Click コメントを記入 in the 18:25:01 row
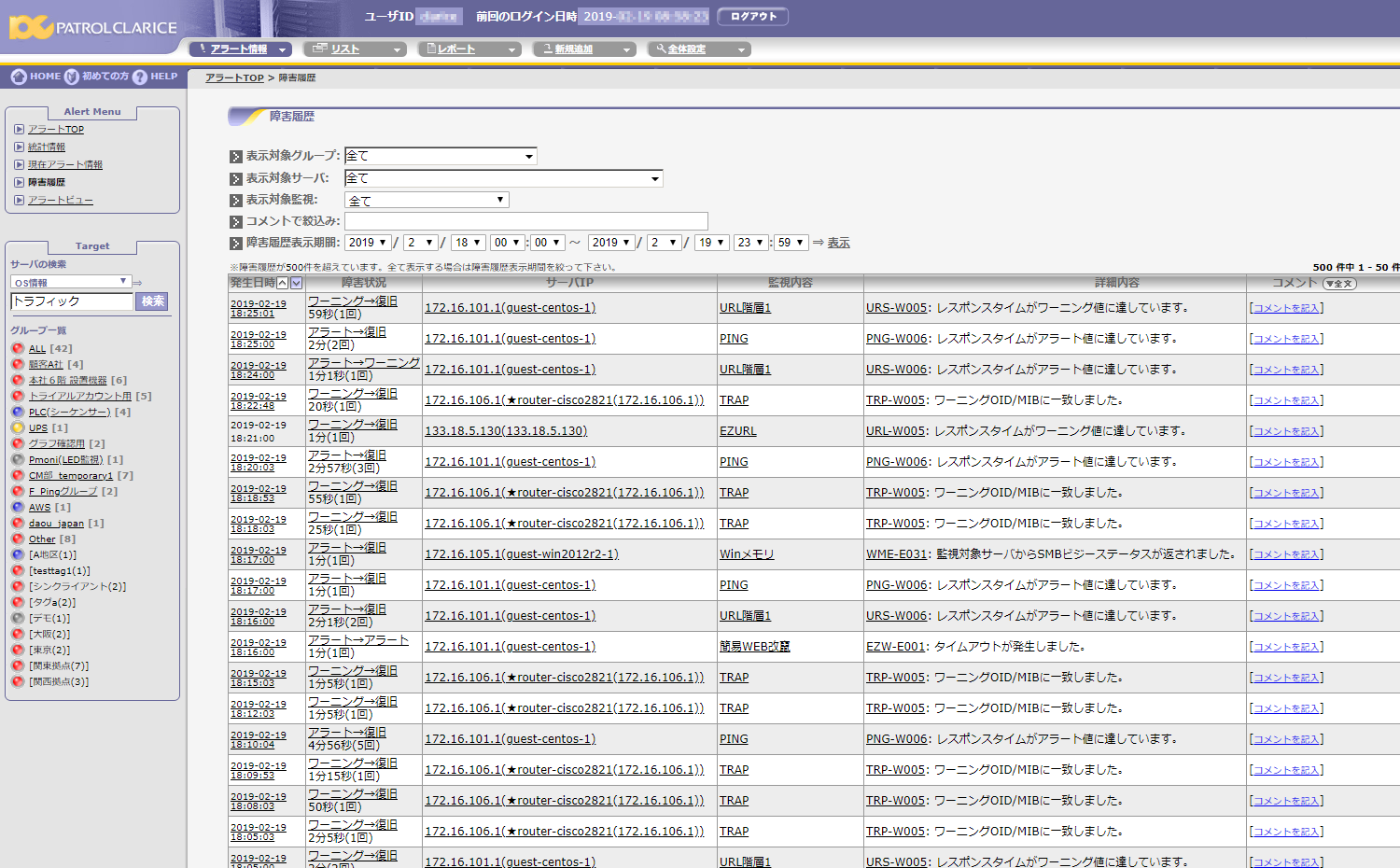1400x868 pixels. 1286,308
